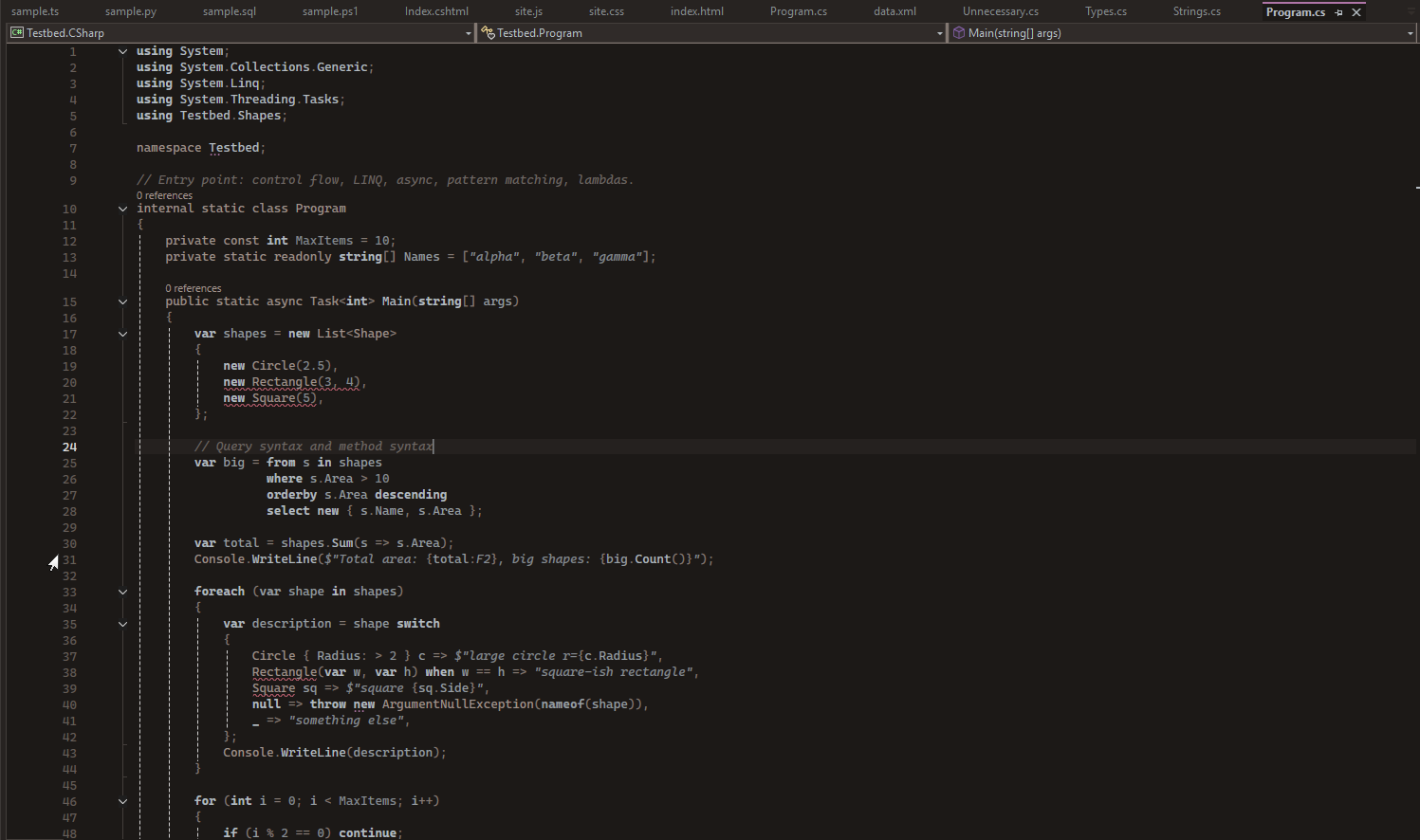Image resolution: width=1420 pixels, height=840 pixels.
Task: Open the Strings.cs tab
Action: (1196, 11)
